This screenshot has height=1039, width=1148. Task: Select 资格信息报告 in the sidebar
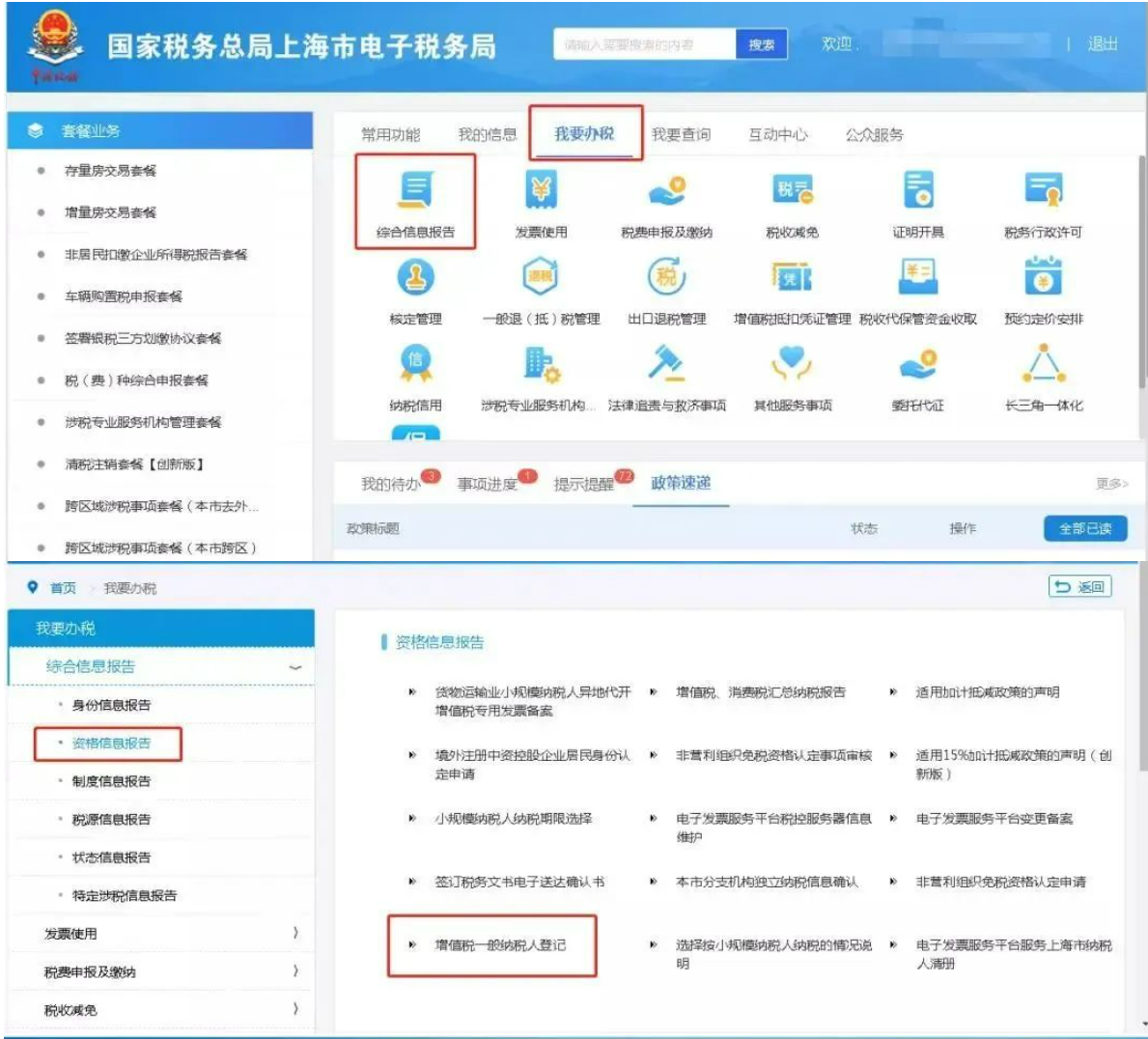click(x=111, y=744)
